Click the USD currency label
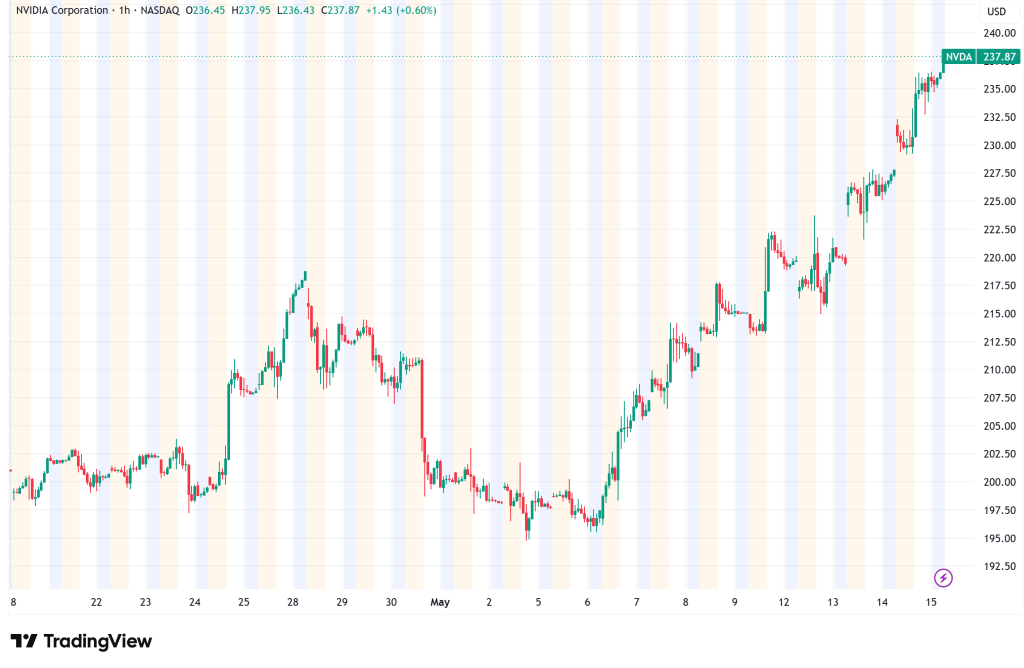 (x=997, y=11)
